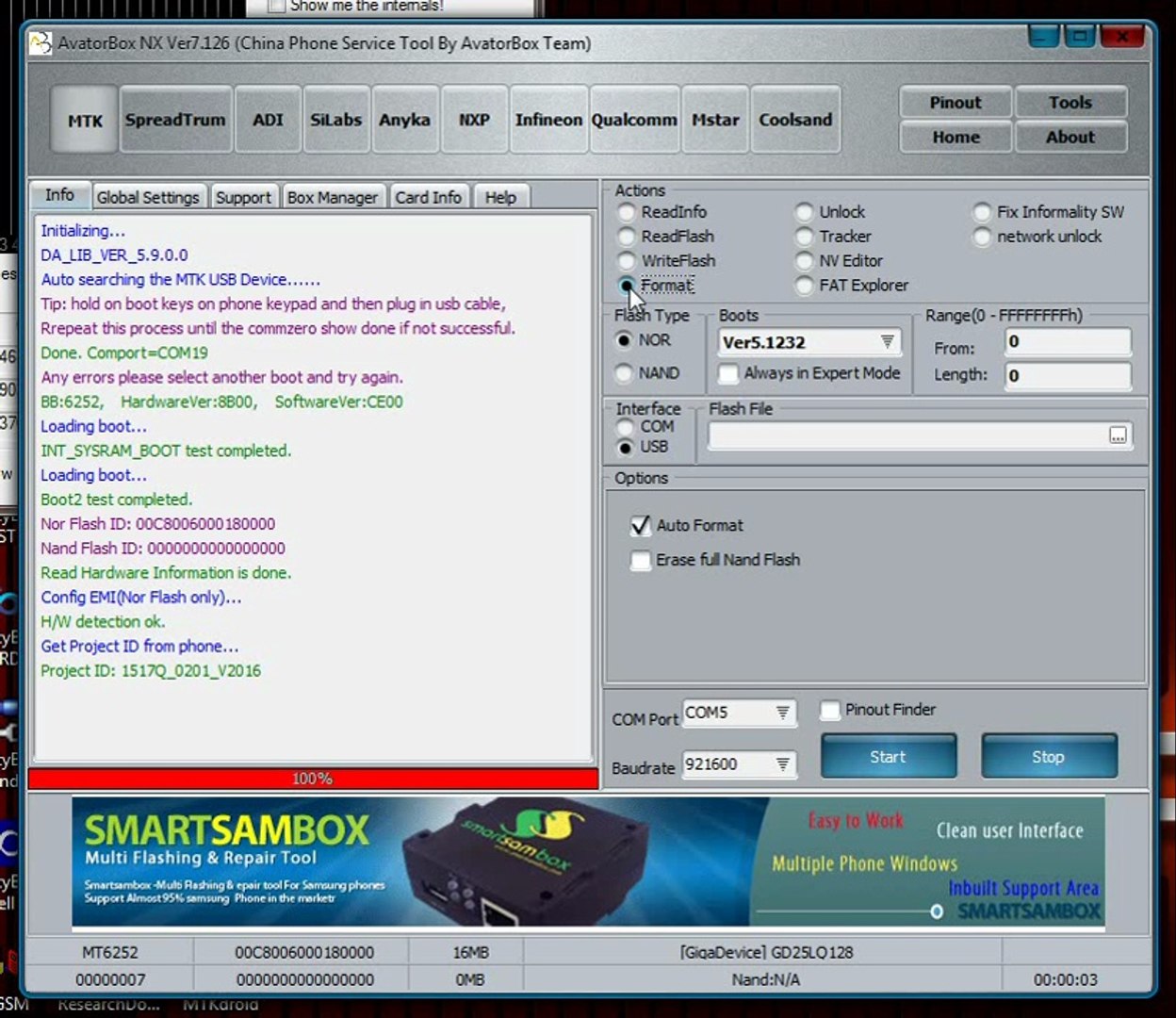Click GigaDevice GD25LQ128 status entry
Screen dimensions: 1176x1018
[766, 953]
